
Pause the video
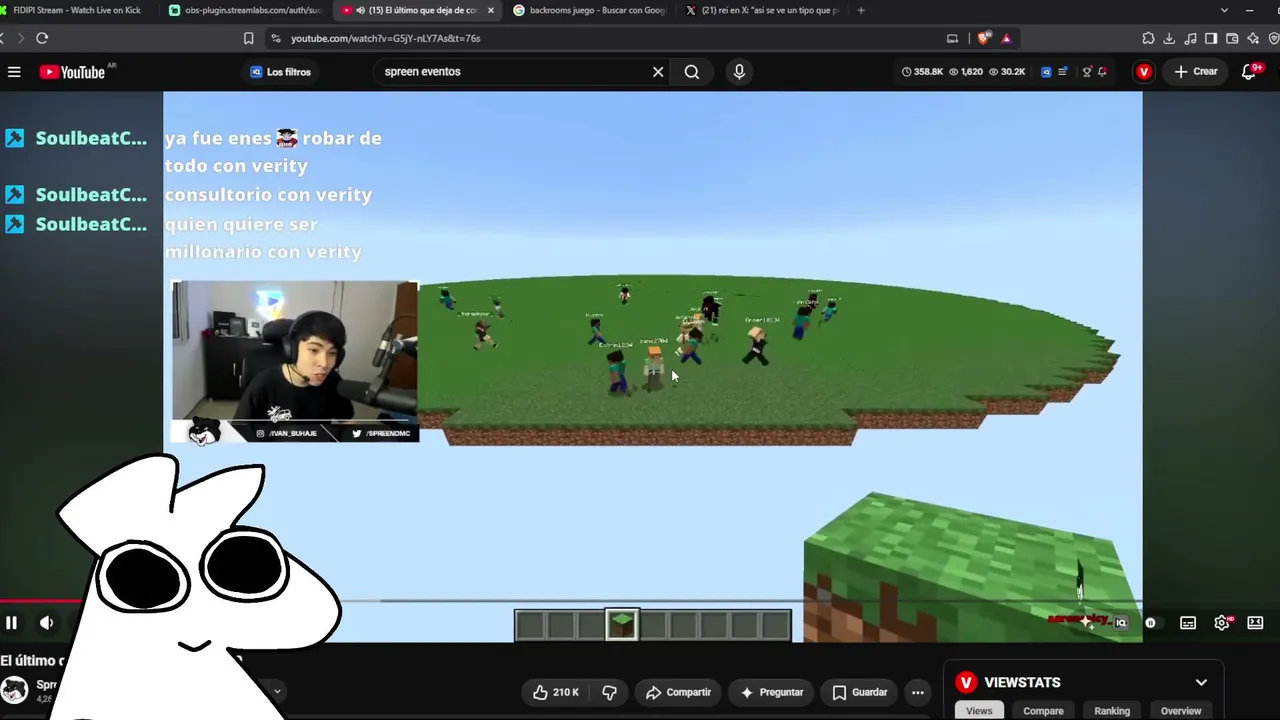(12, 622)
